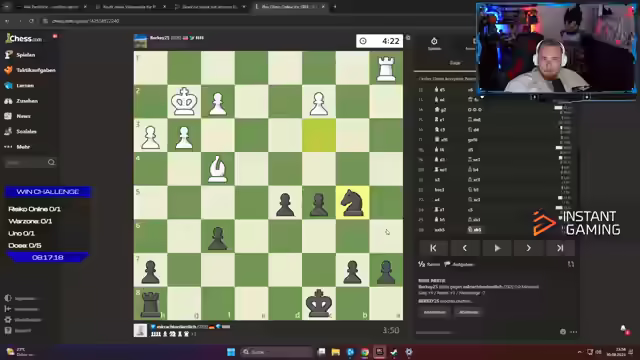Play through the moves

[x=497, y=248]
